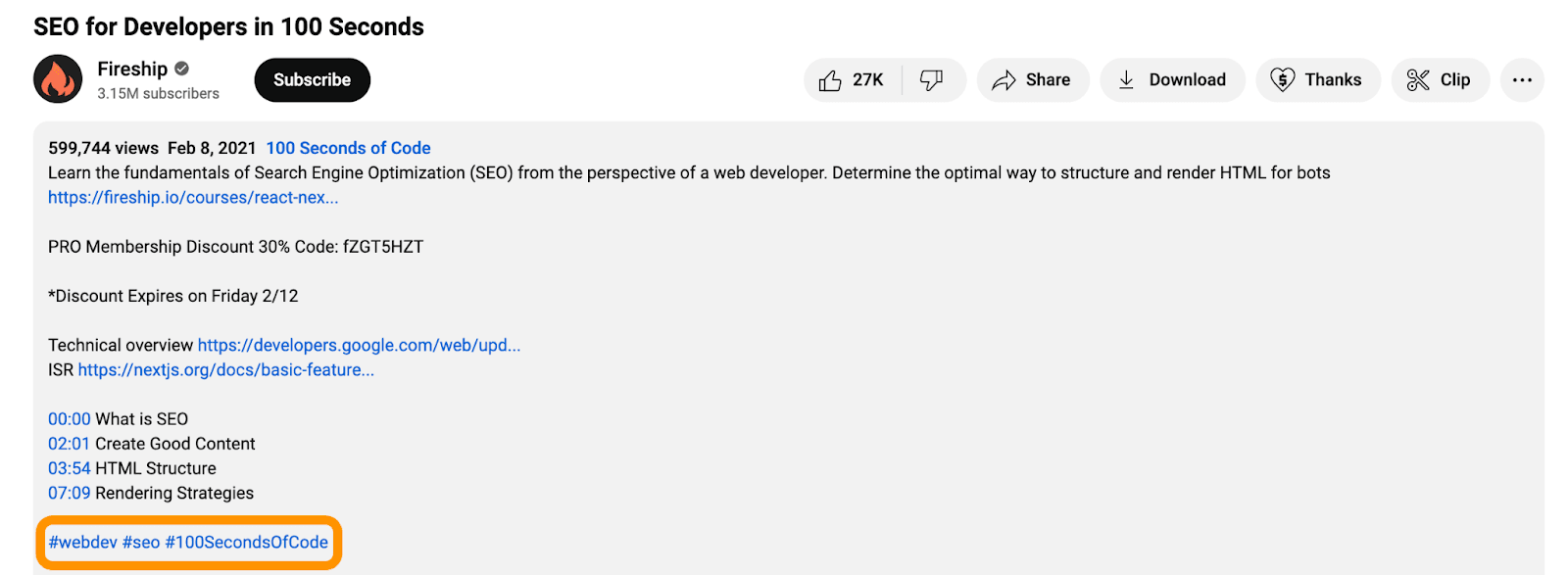Create a Clip with scissors icon

pos(1439,80)
